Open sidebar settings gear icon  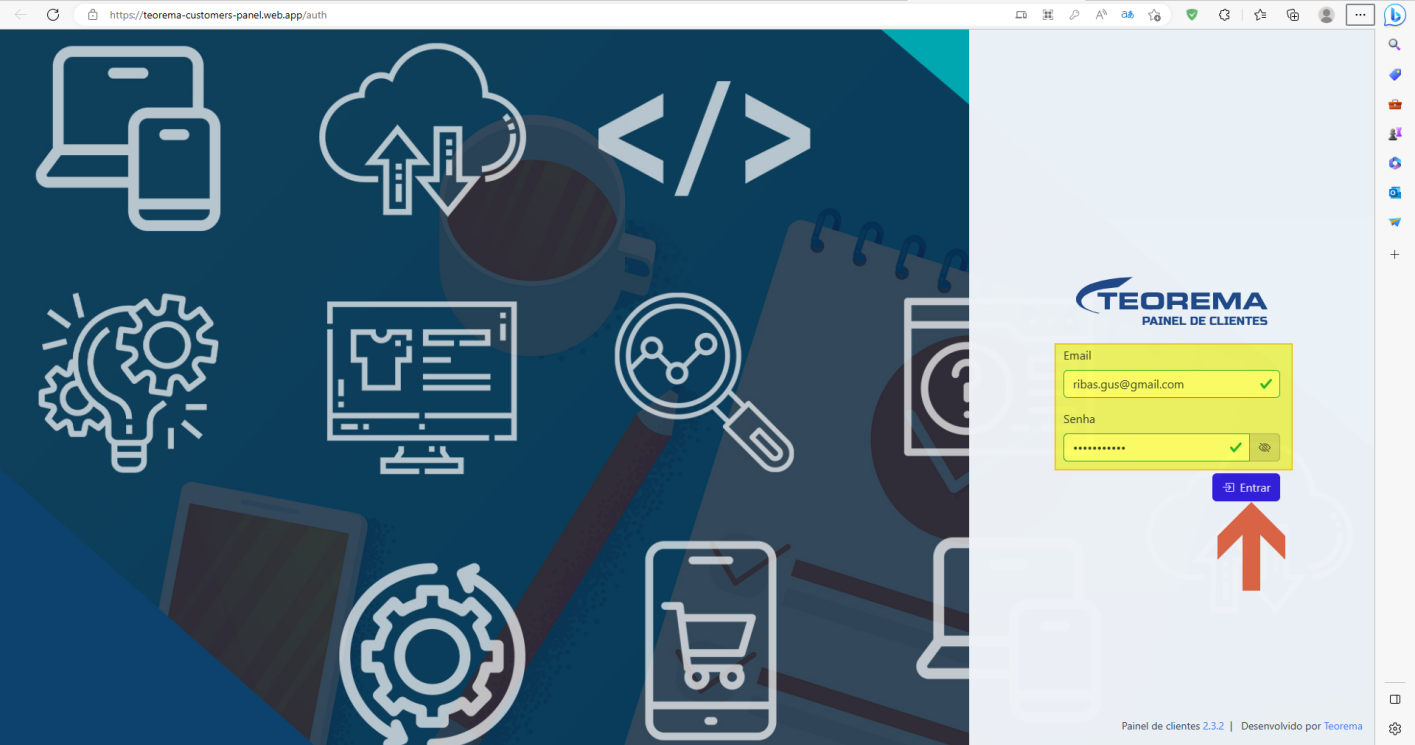(x=1395, y=729)
